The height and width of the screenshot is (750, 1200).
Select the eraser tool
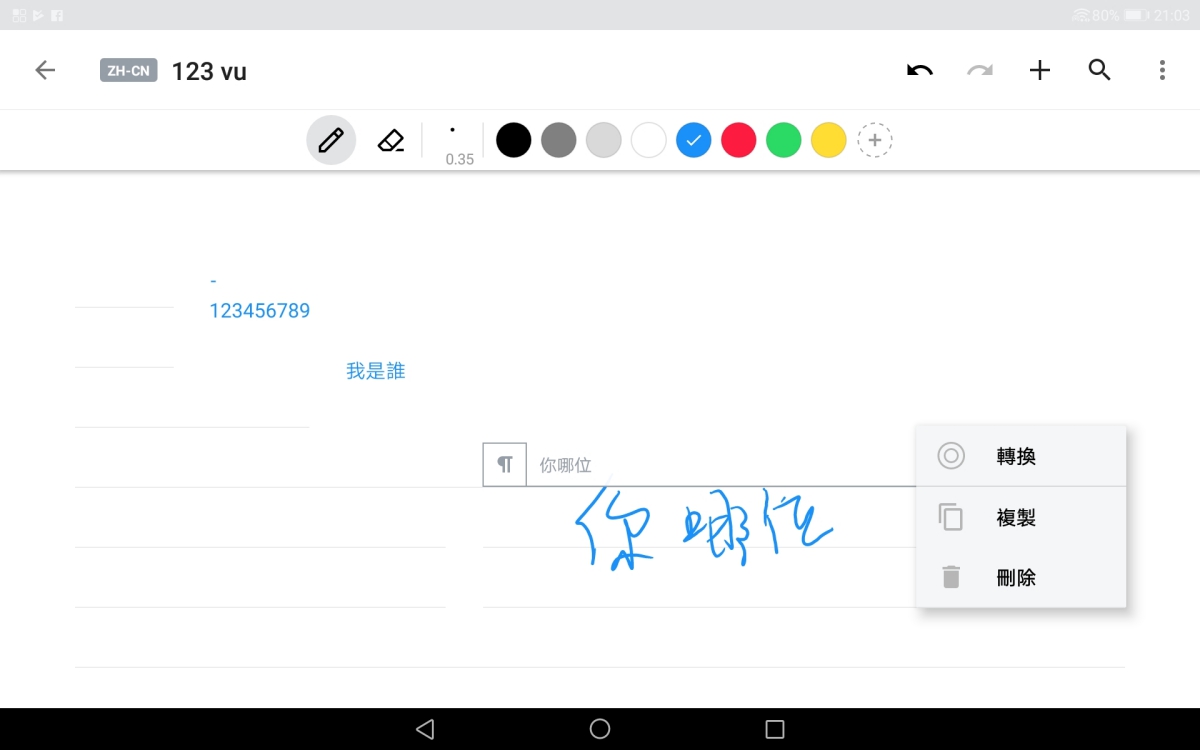point(391,141)
